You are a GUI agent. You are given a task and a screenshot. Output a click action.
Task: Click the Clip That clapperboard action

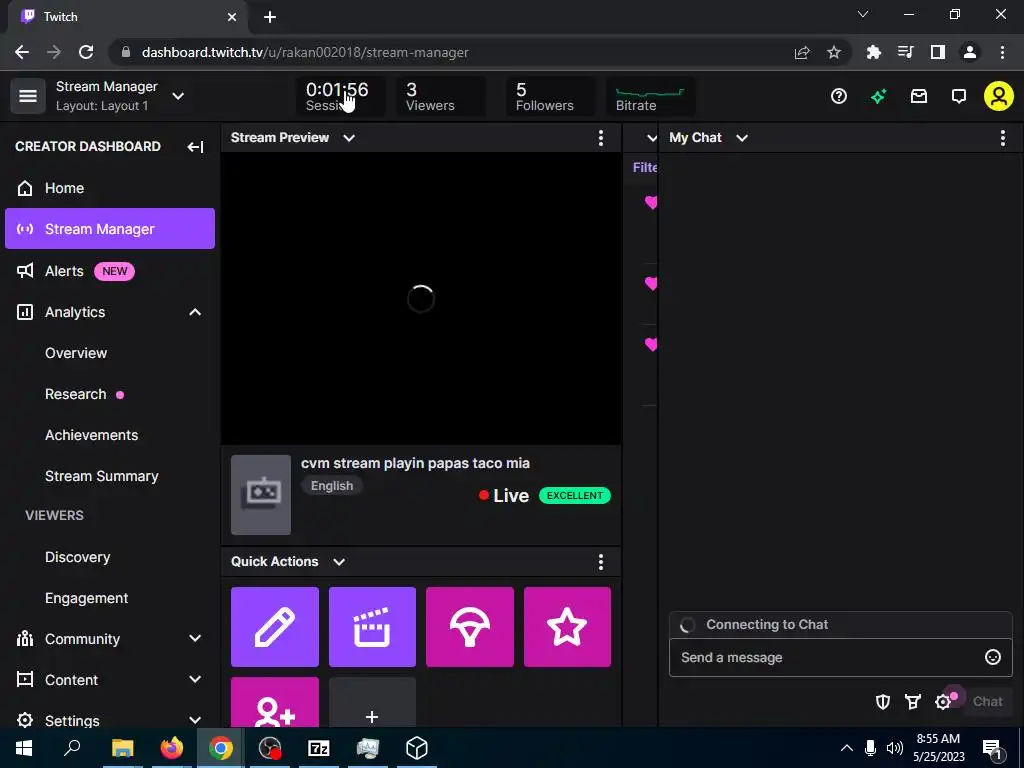(372, 627)
